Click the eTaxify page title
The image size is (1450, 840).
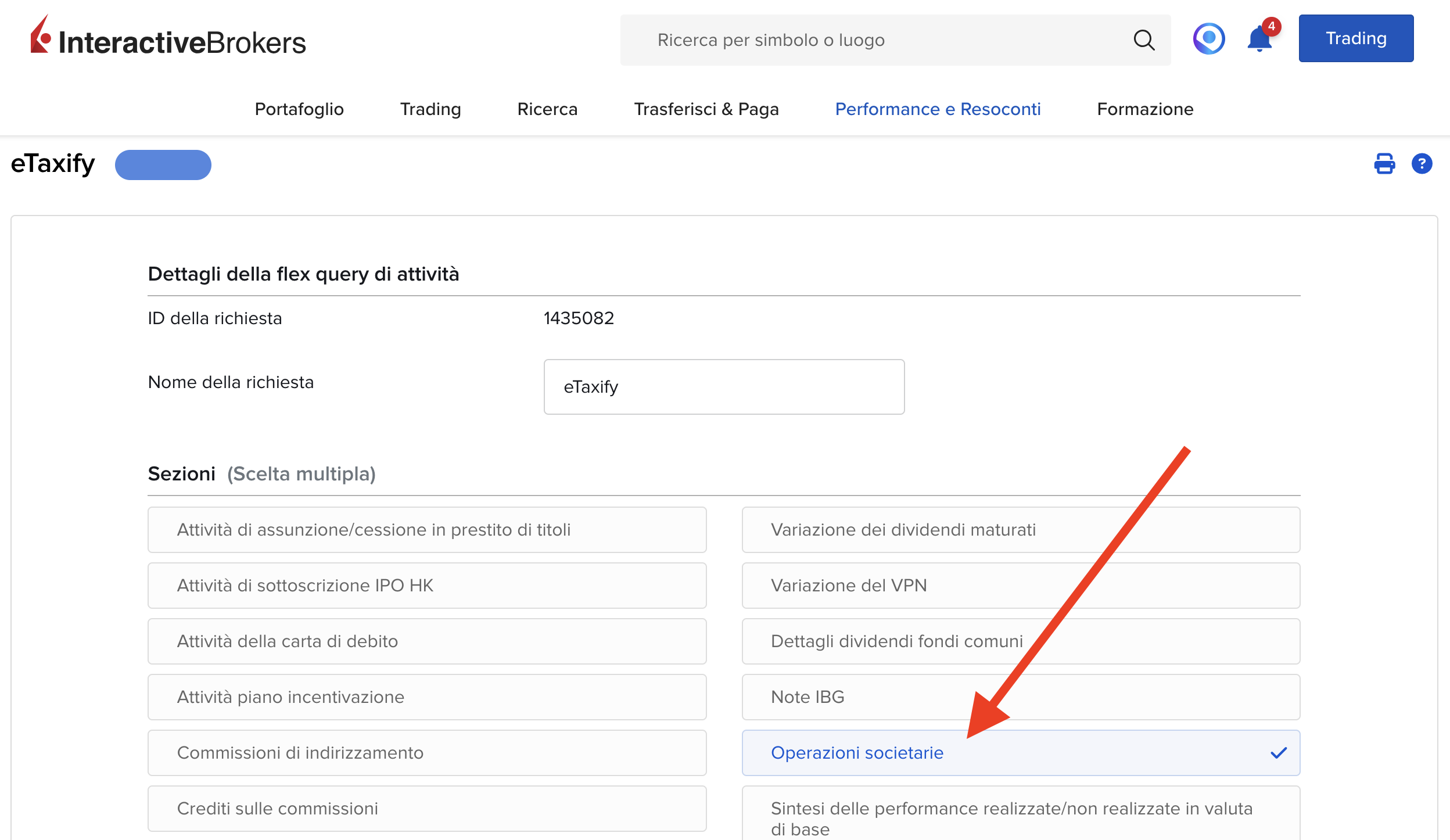click(x=53, y=164)
